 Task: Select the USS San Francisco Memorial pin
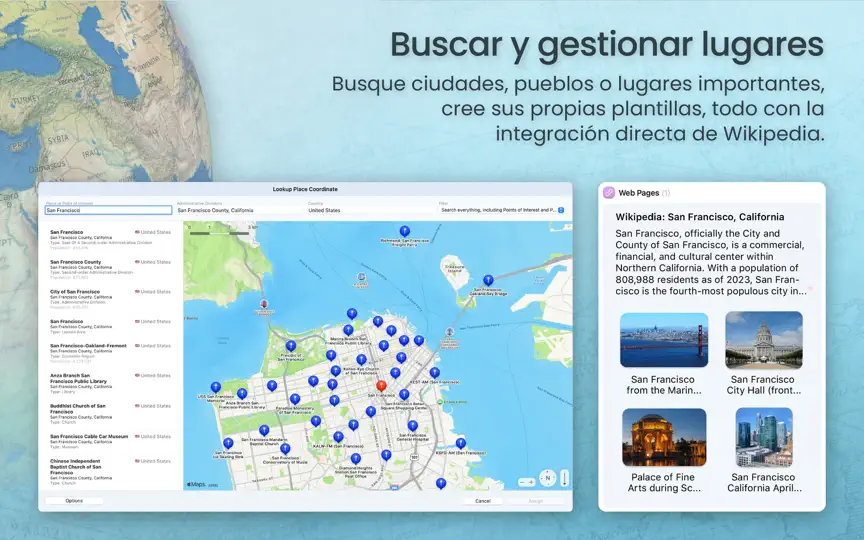click(216, 388)
